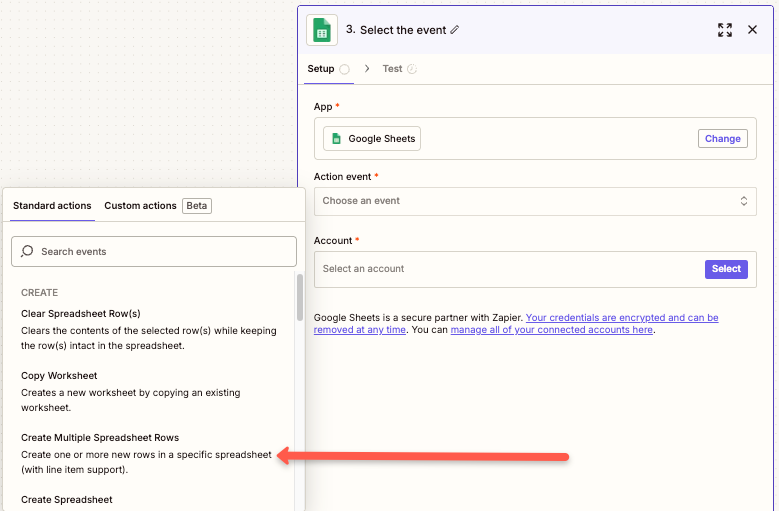The image size is (779, 511).
Task: Click the pencil rename icon beside step title
Action: 455,30
